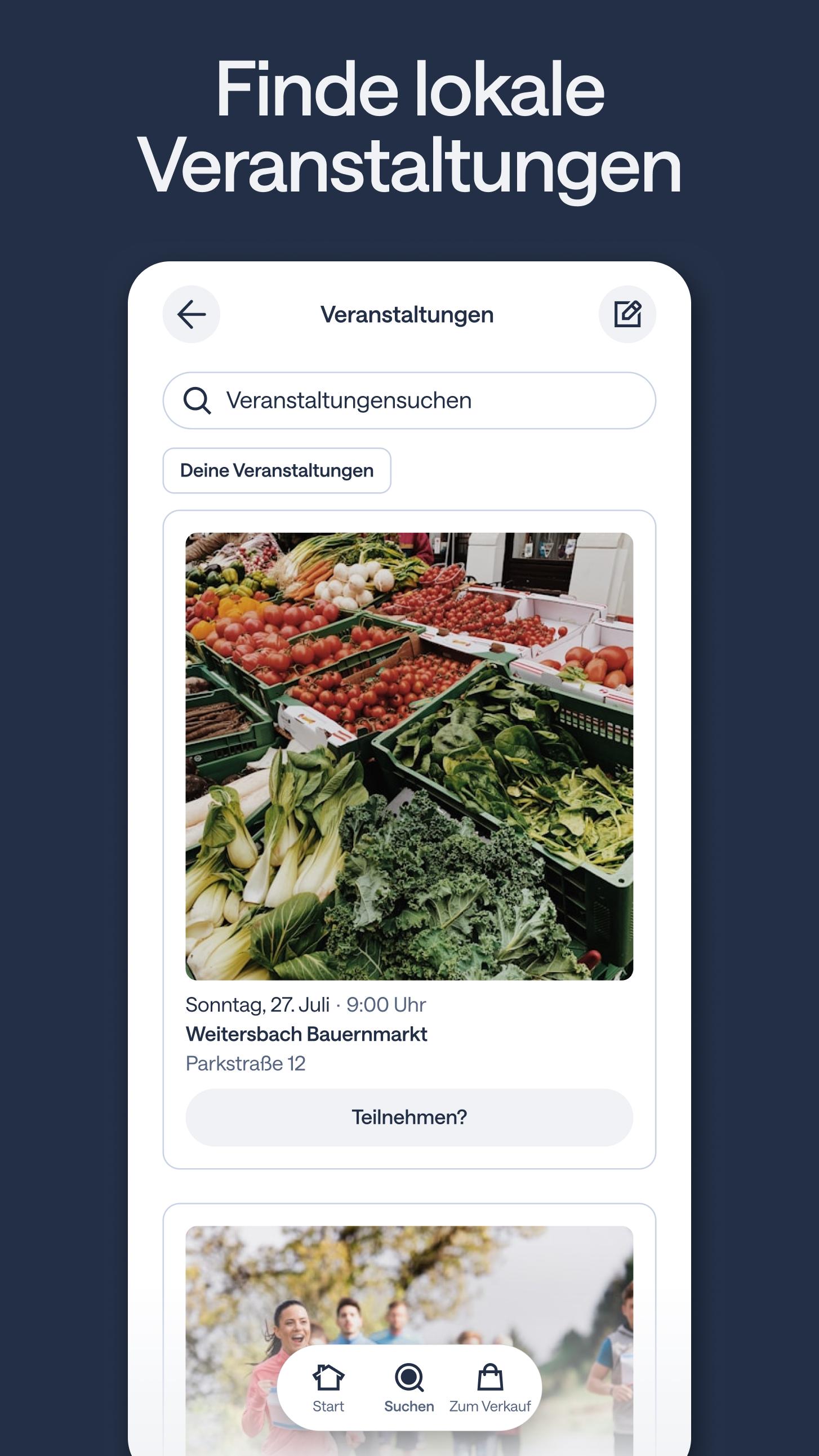The height and width of the screenshot is (1456, 819).
Task: Open the compose/edit event icon
Action: 627,314
